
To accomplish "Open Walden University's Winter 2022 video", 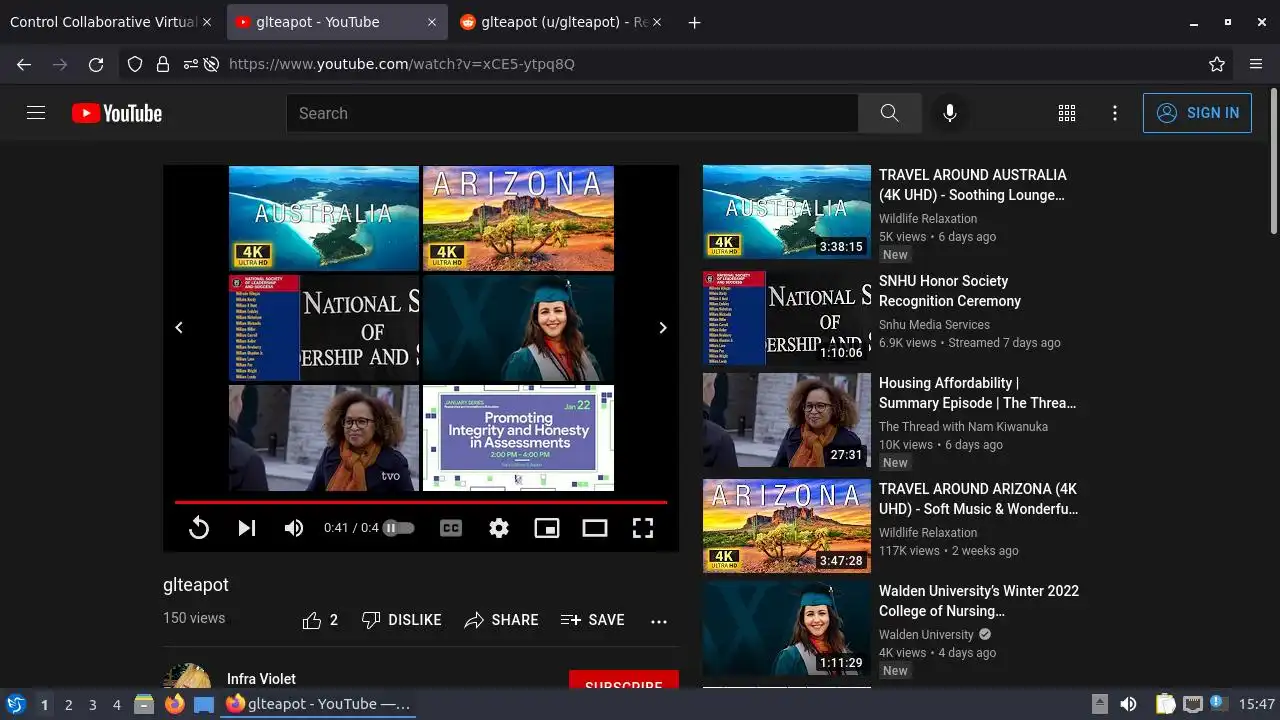I will click(979, 601).
